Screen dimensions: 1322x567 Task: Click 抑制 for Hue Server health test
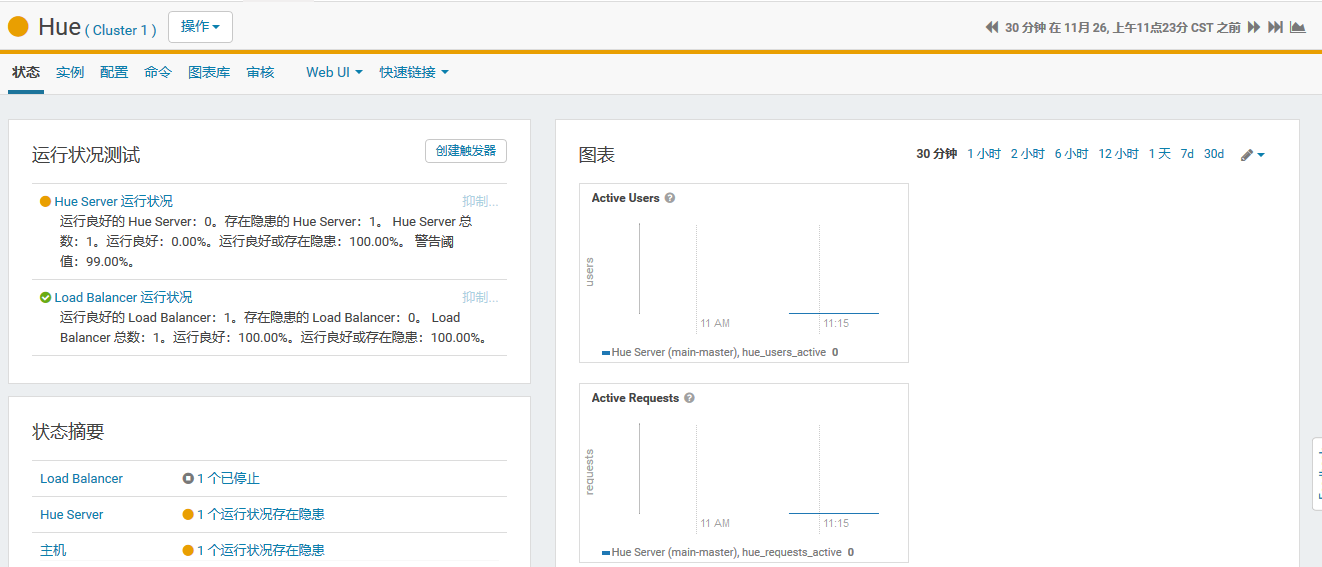pos(480,201)
